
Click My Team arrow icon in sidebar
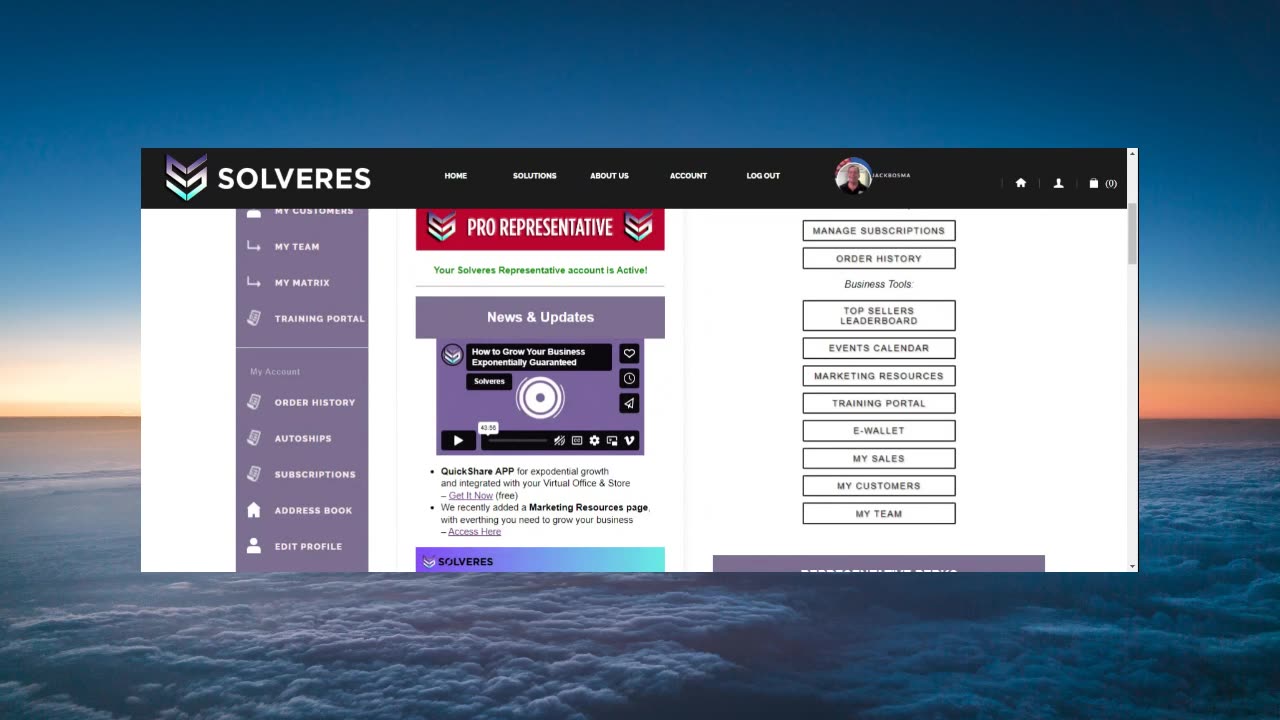pyautogui.click(x=254, y=246)
